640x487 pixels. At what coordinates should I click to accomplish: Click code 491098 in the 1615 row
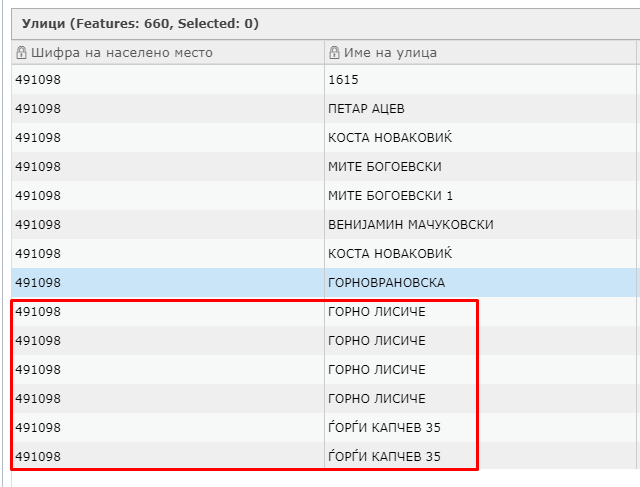(x=38, y=80)
